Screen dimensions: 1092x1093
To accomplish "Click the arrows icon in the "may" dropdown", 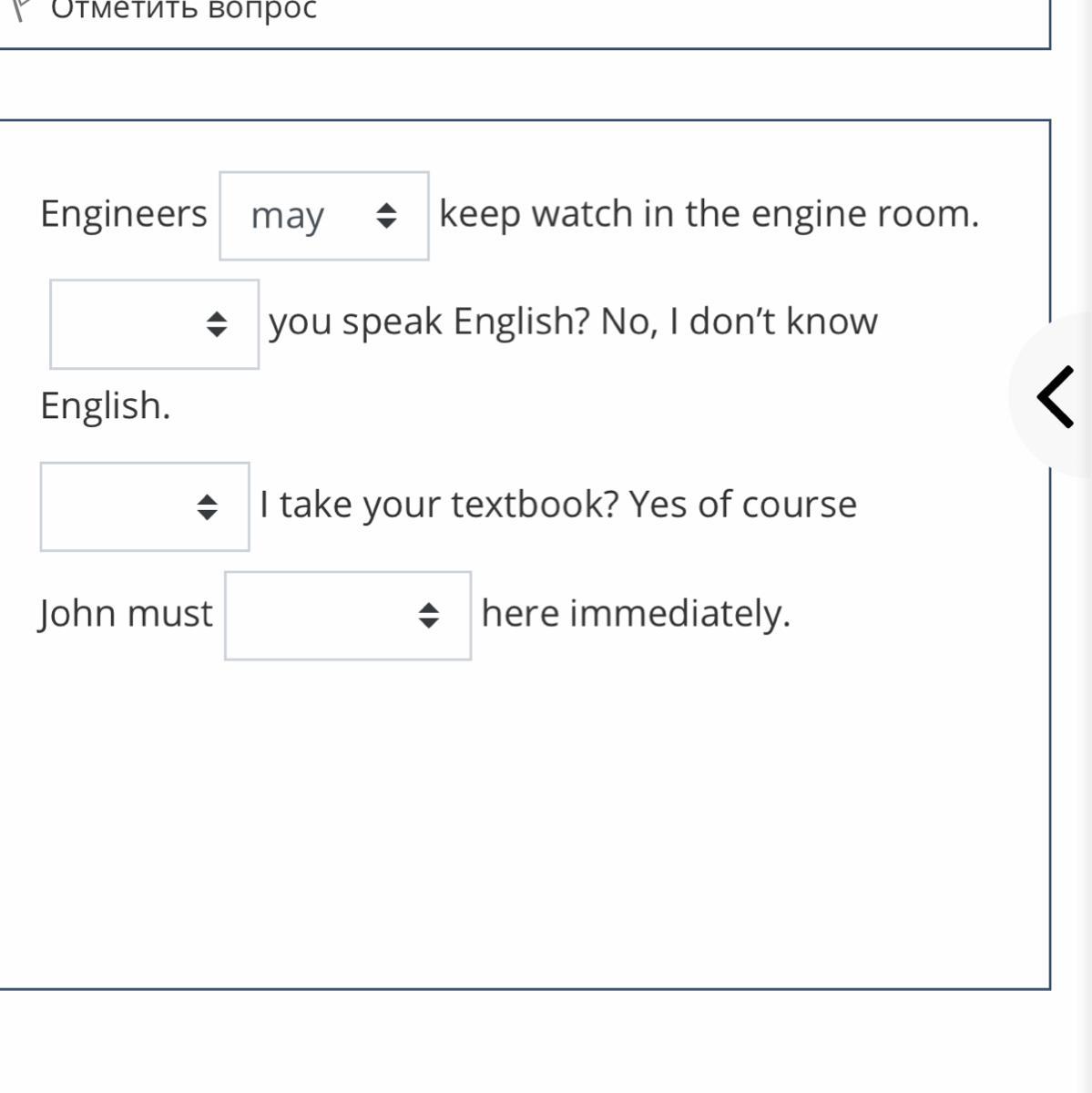I will [x=386, y=216].
